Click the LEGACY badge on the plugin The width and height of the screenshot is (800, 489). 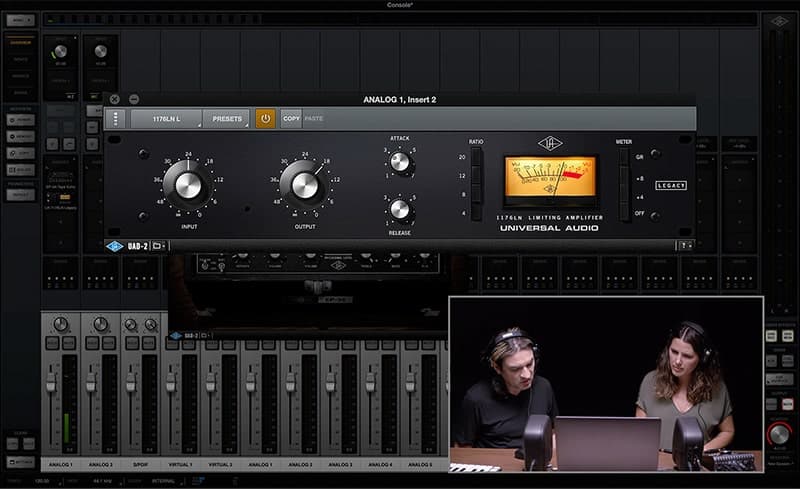(670, 185)
